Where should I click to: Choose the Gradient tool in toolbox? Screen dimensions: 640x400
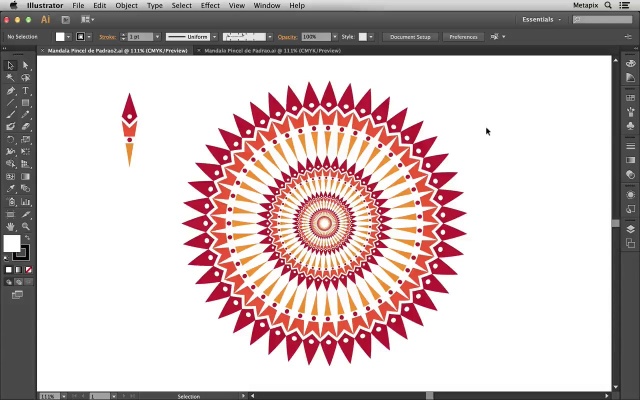pyautogui.click(x=25, y=177)
